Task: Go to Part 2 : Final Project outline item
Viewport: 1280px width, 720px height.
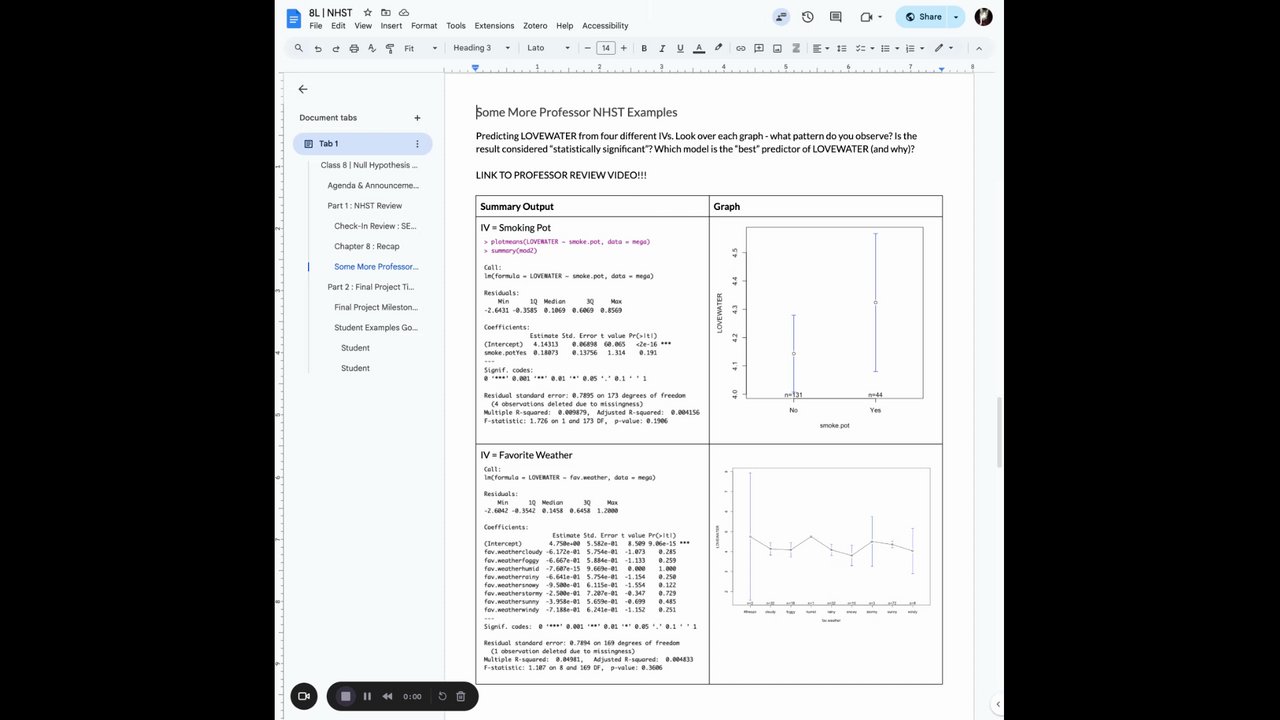Action: (x=370, y=287)
